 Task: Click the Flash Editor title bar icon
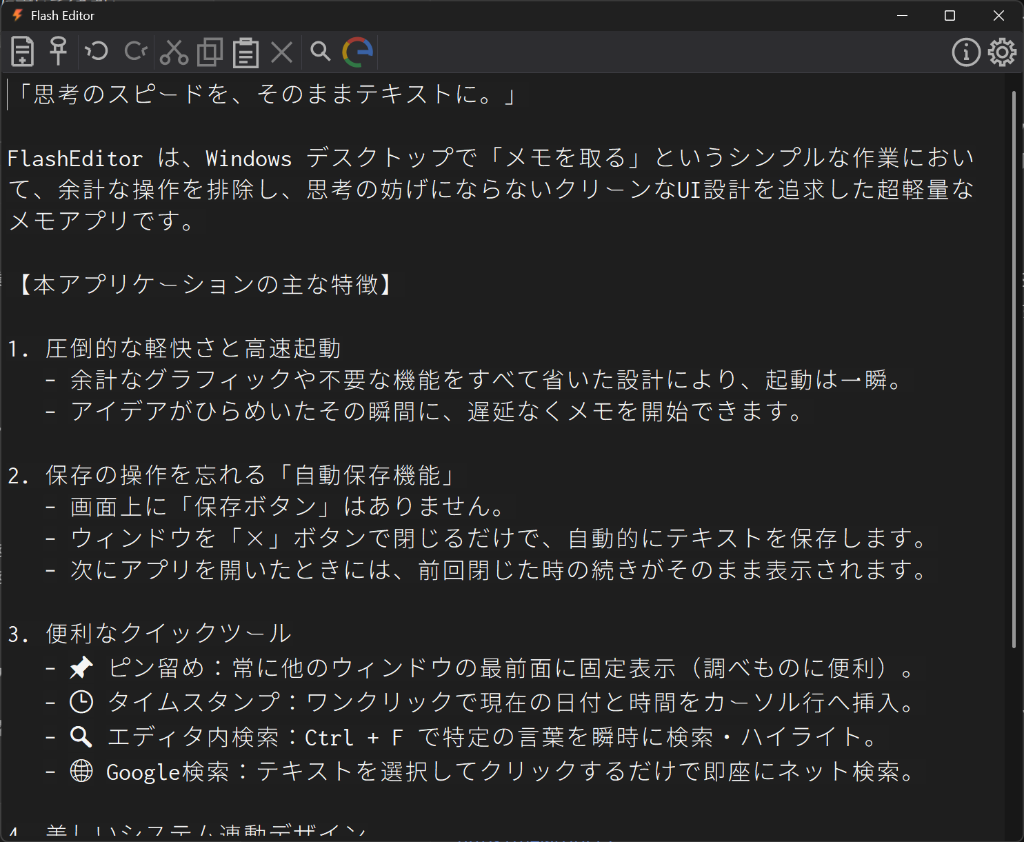pyautogui.click(x=18, y=15)
